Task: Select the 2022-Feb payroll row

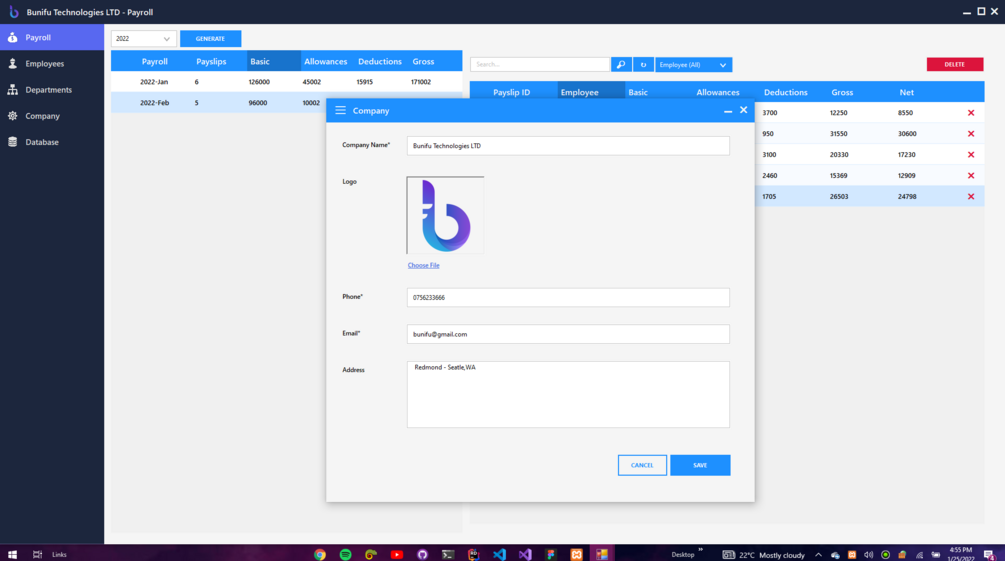Action: 219,103
